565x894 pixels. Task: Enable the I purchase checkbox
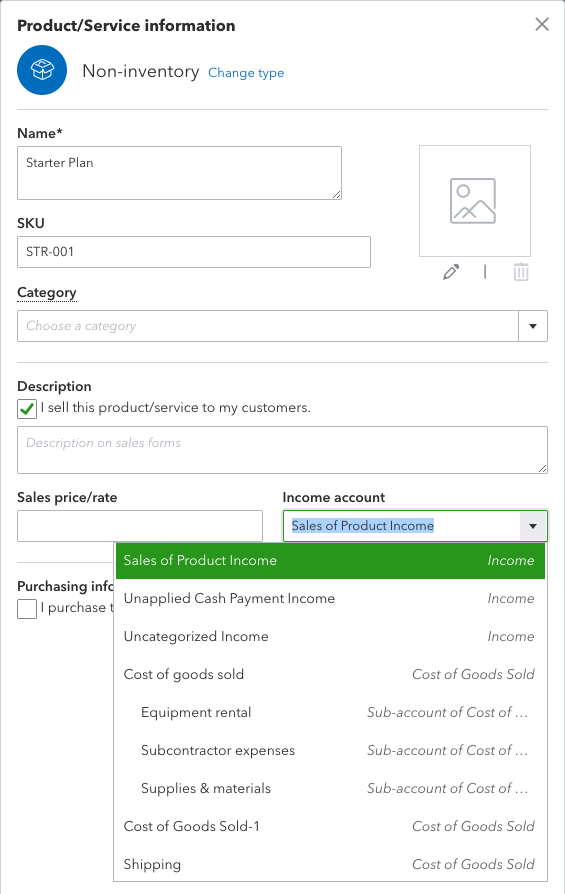point(27,609)
